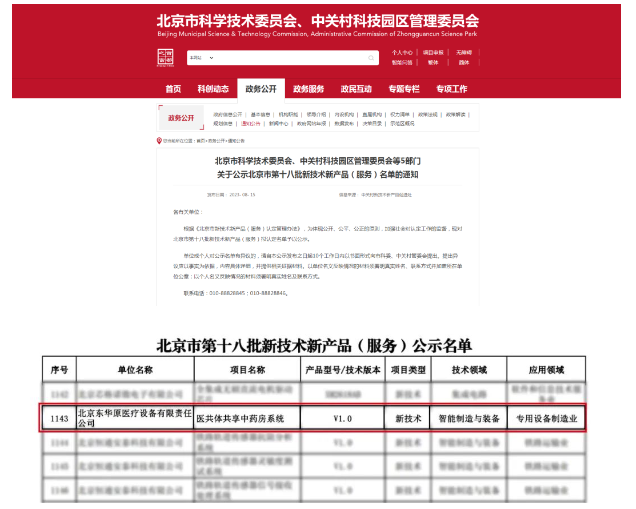Viewport: 636px width, 509px height.
Task: Switch to the 政民互动 tab
Action: coord(356,89)
